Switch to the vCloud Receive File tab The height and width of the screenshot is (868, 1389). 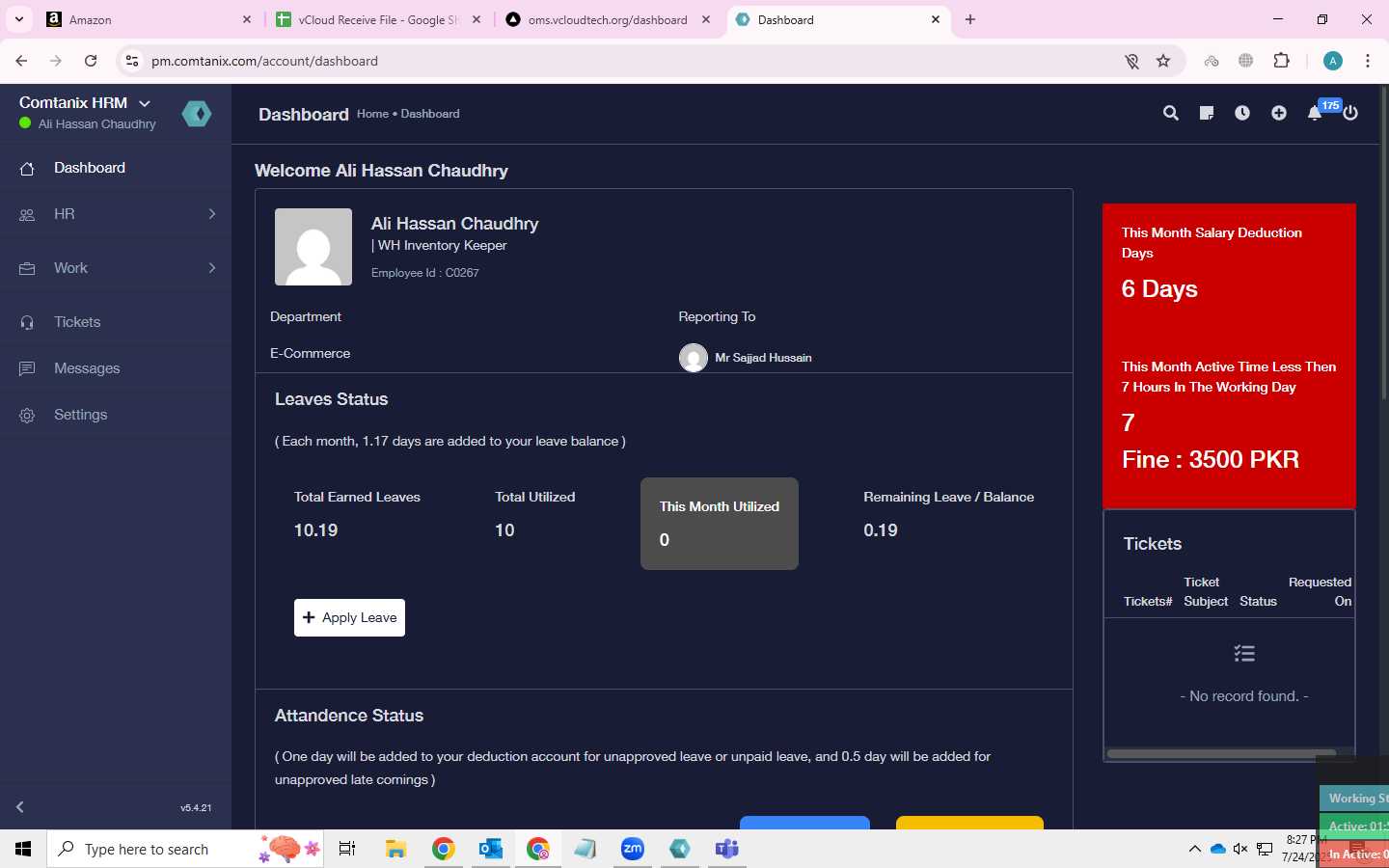(x=379, y=19)
